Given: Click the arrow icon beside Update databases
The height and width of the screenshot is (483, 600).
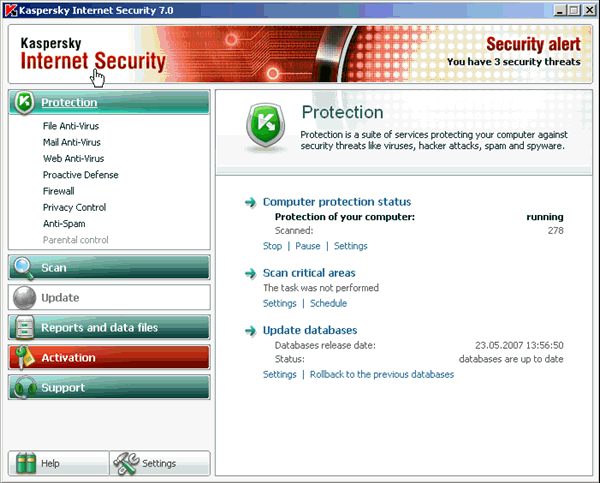Looking at the screenshot, I should point(251,330).
